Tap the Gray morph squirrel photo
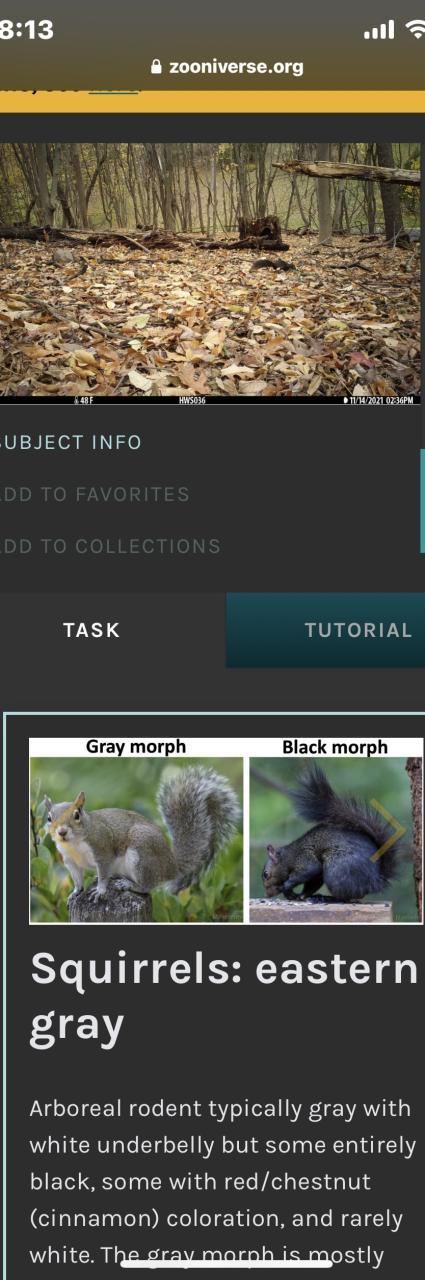 point(137,839)
